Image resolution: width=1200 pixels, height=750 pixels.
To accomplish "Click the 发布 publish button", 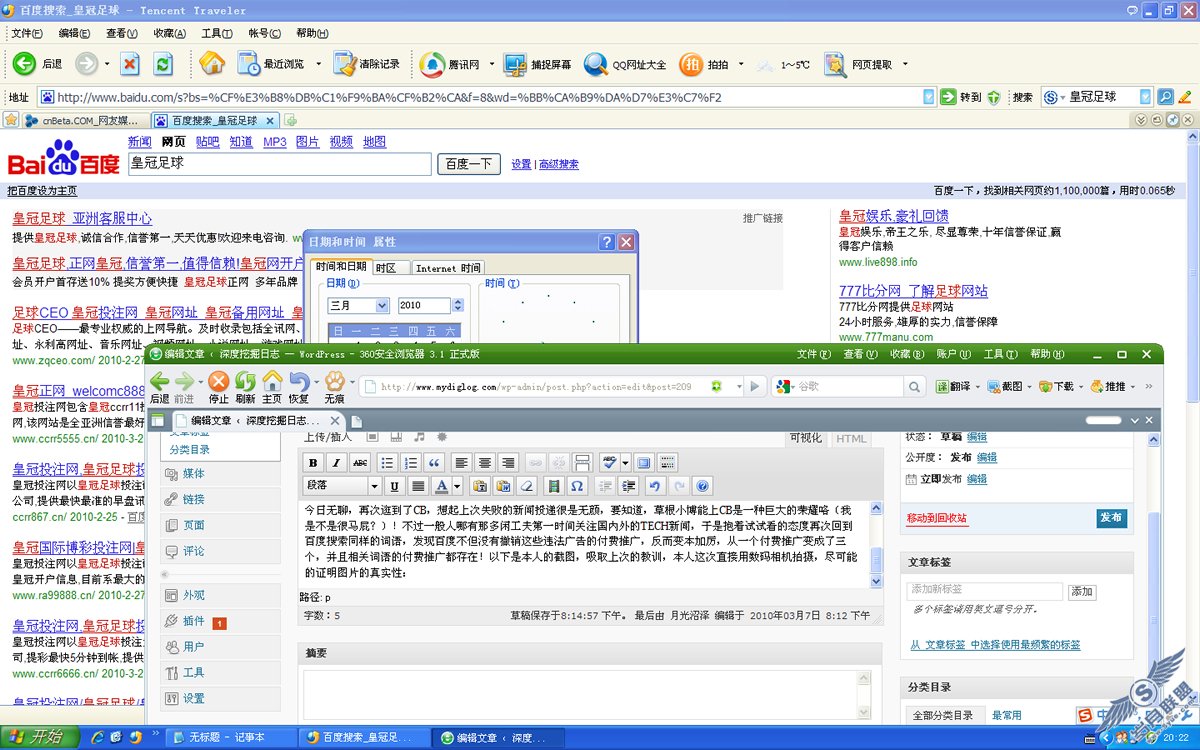I will 1110,517.
